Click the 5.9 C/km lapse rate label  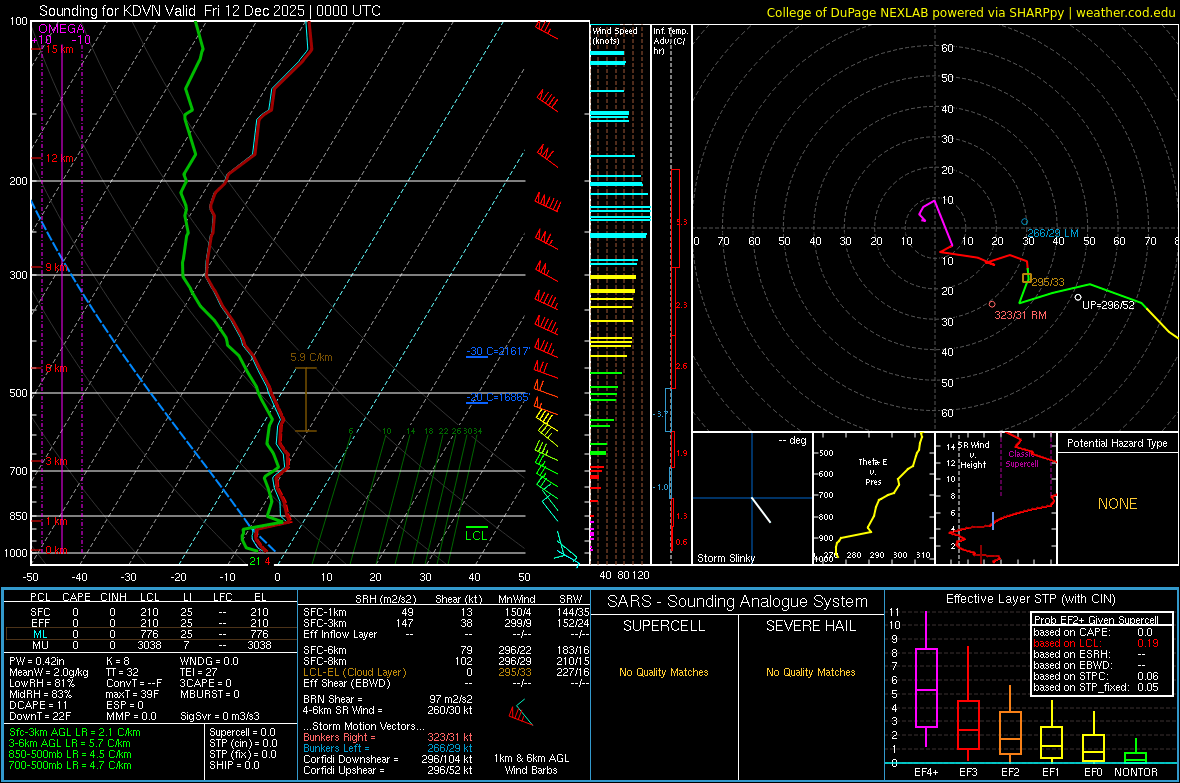coord(311,357)
